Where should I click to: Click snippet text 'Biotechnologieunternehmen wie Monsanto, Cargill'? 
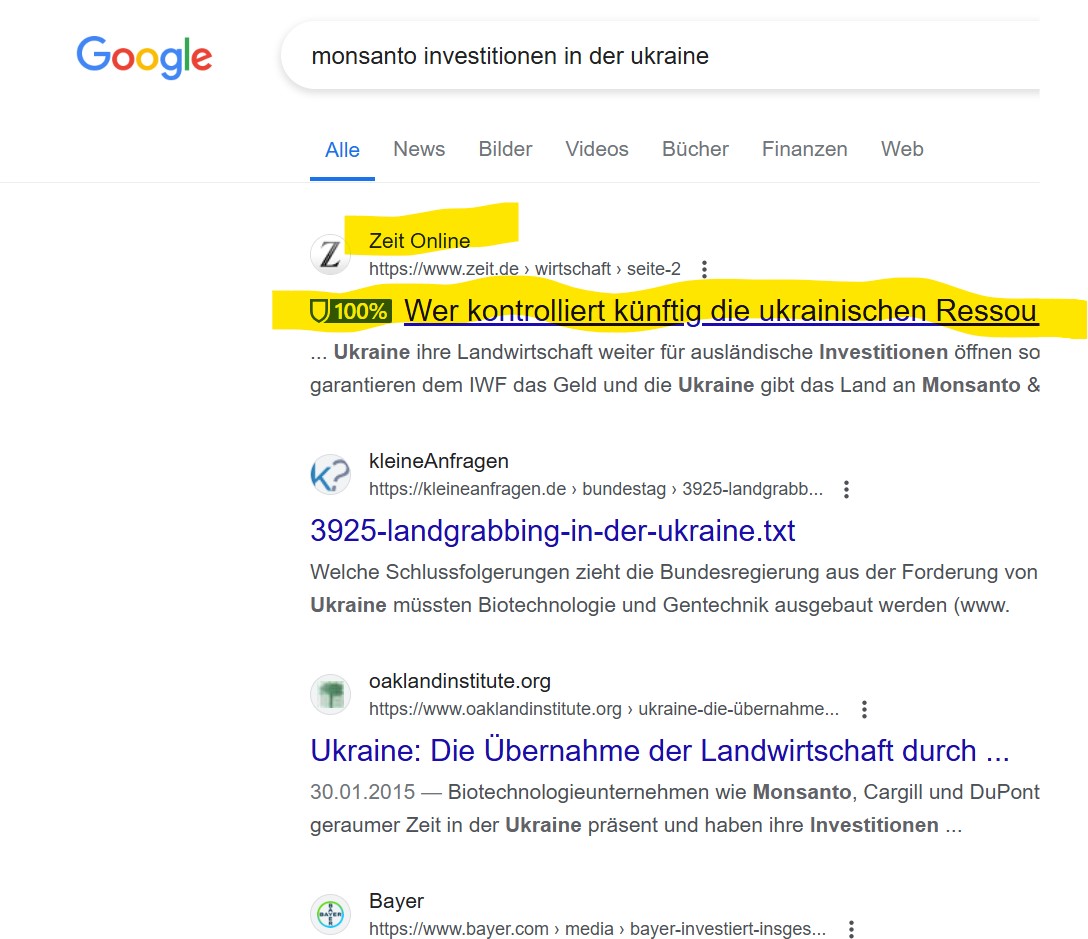coord(685,792)
